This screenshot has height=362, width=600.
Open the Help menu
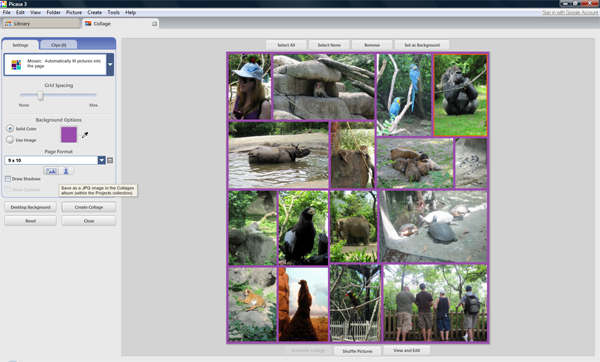(130, 12)
